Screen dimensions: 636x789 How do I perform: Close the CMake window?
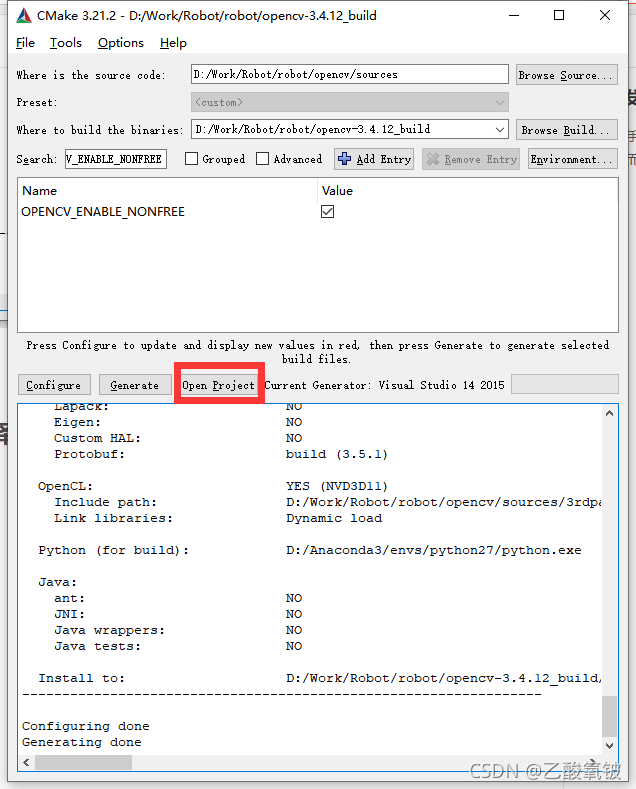605,16
